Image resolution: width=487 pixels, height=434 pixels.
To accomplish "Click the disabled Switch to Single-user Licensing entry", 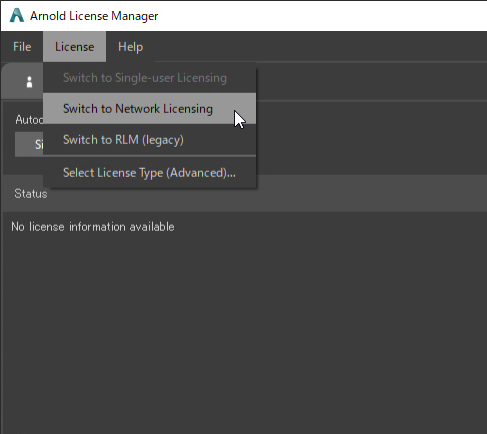I will (149, 78).
